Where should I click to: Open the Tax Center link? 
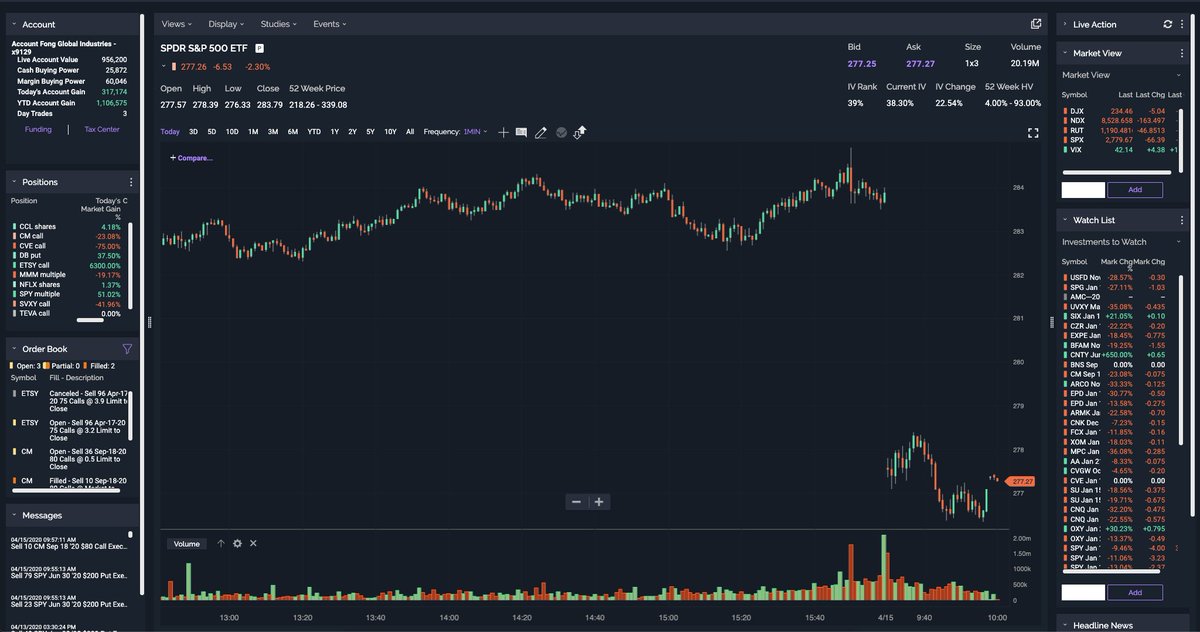click(101, 129)
